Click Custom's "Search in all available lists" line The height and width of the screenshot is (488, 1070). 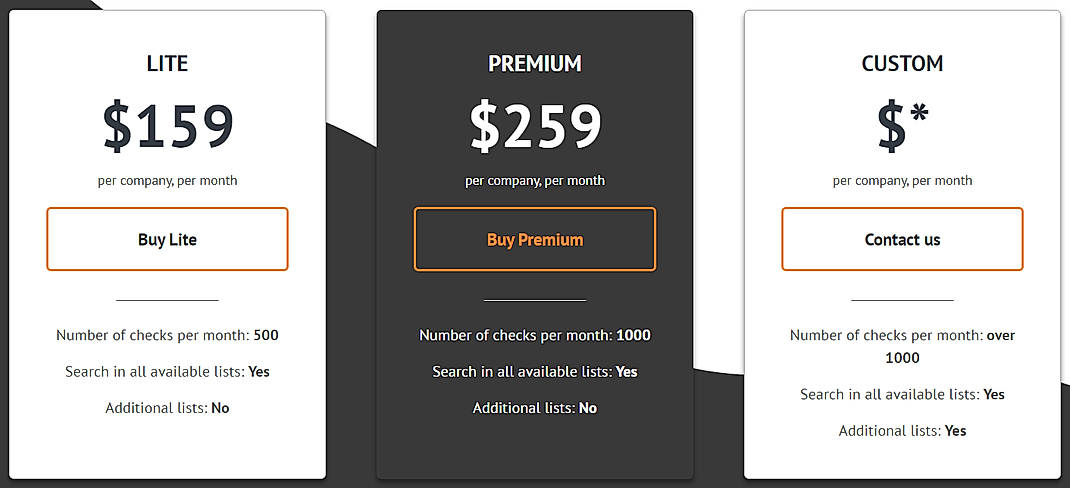point(902,394)
